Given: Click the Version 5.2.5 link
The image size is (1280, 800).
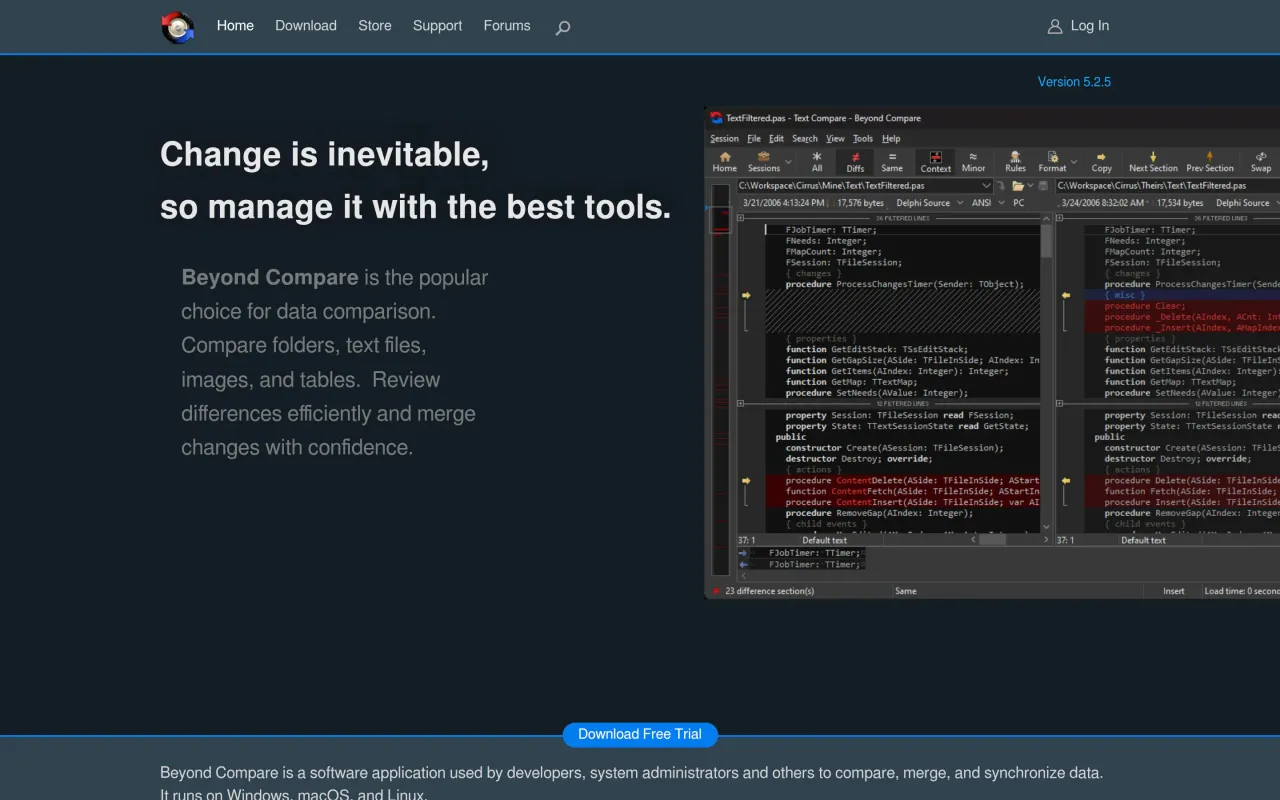Looking at the screenshot, I should tap(1074, 82).
